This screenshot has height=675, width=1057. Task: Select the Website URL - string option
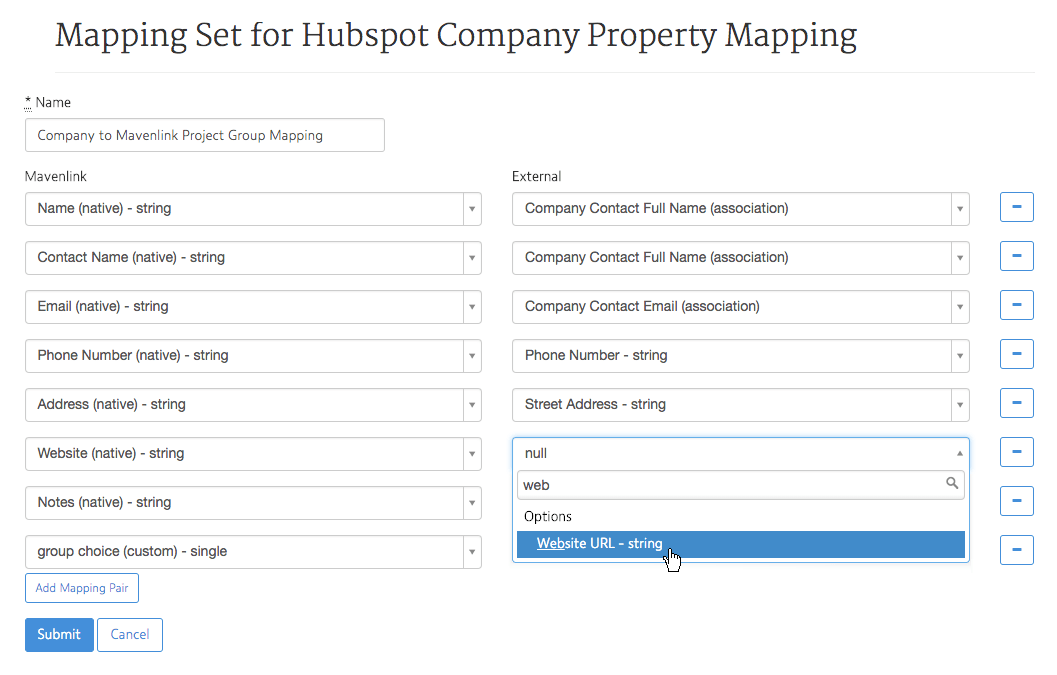(x=741, y=544)
